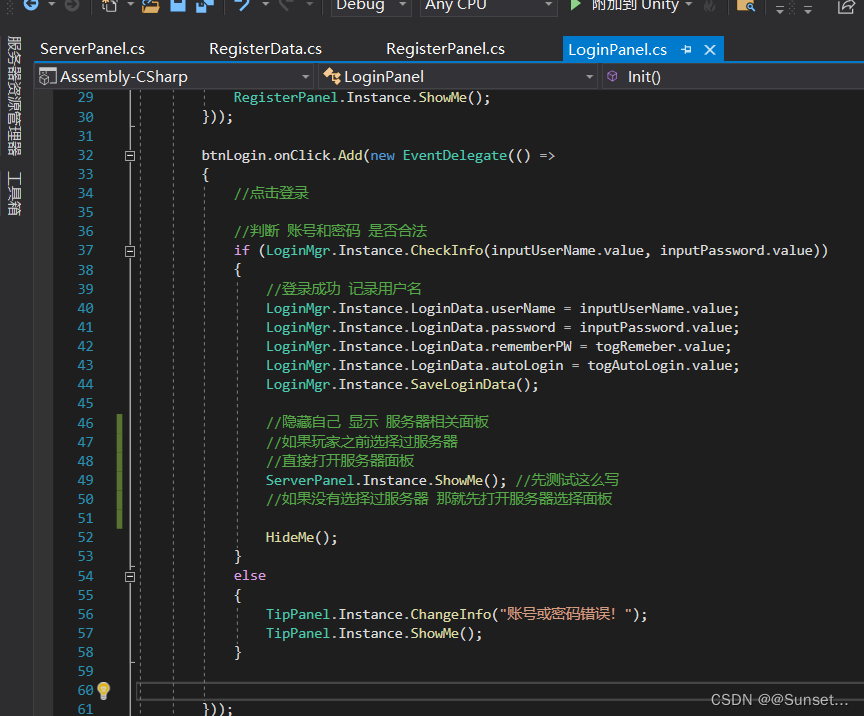Open the New Item dropdown arrow
Image resolution: width=864 pixels, height=716 pixels.
pyautogui.click(x=131, y=4)
